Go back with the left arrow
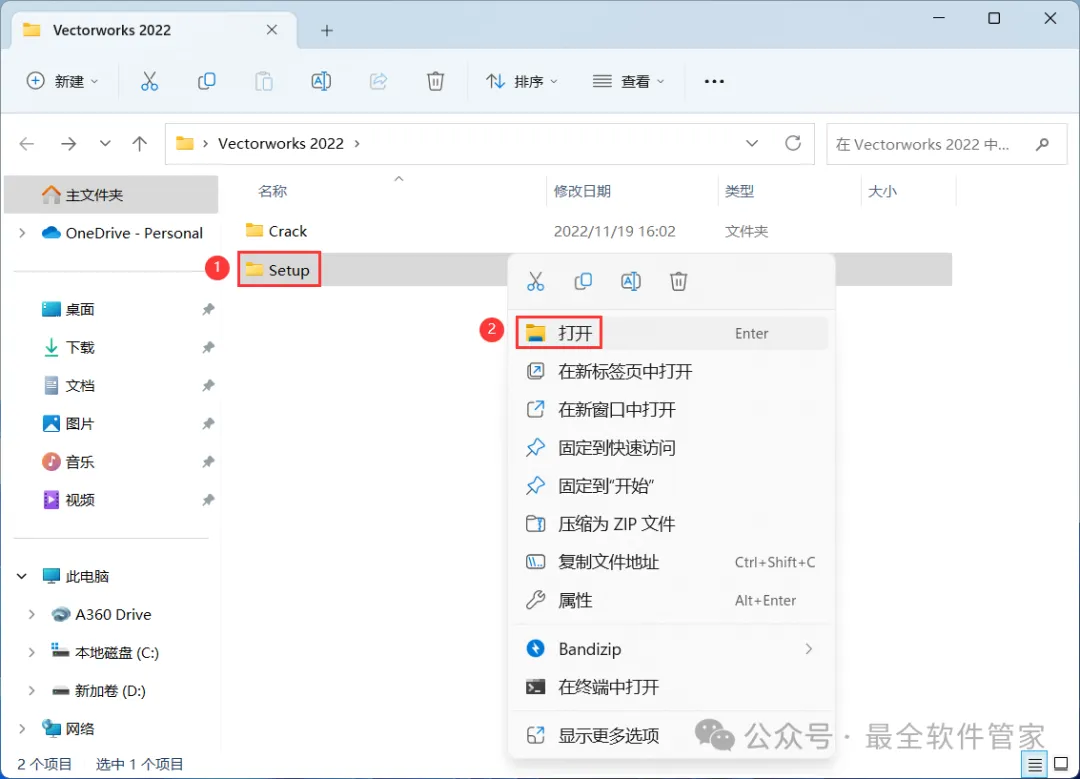Screen dimensions: 1080x779 27,144
